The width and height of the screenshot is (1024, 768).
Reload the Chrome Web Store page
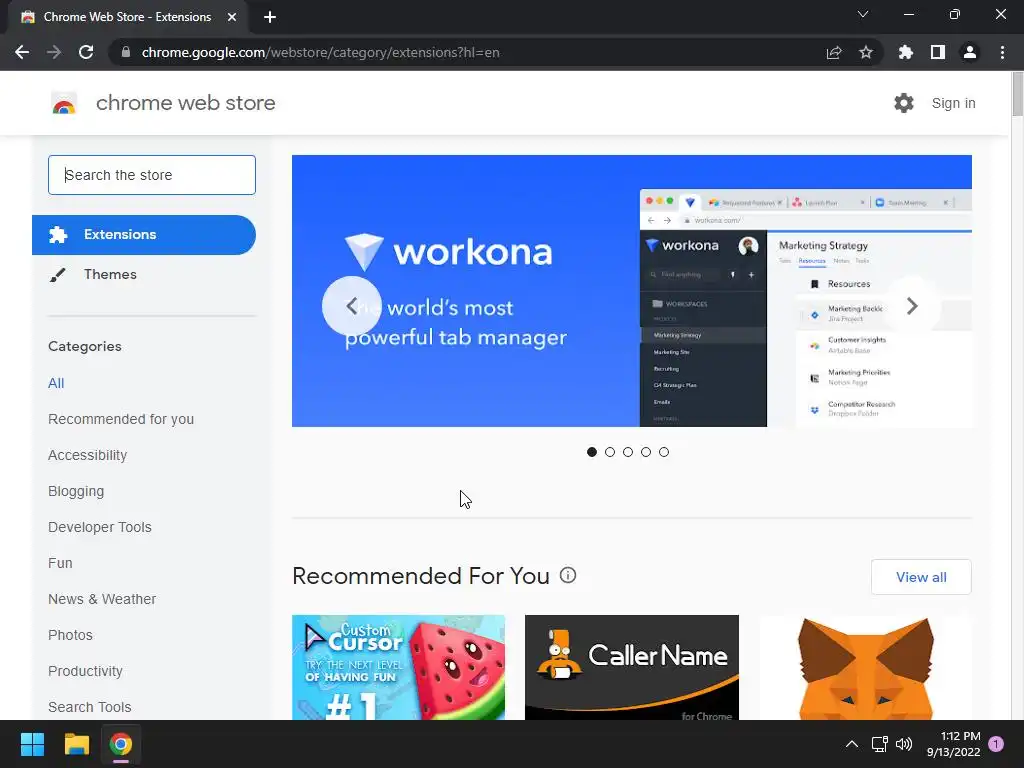86,52
